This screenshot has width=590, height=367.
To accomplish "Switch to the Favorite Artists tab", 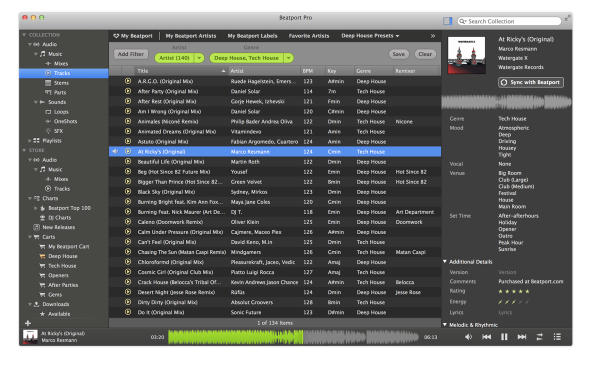I will click(309, 36).
